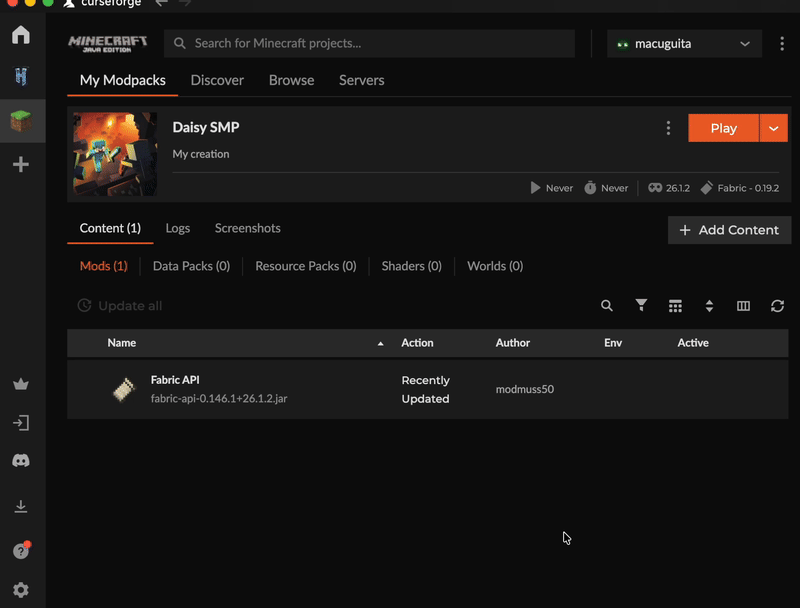The height and width of the screenshot is (608, 800).
Task: Click the last played Never play icon
Action: tap(535, 188)
